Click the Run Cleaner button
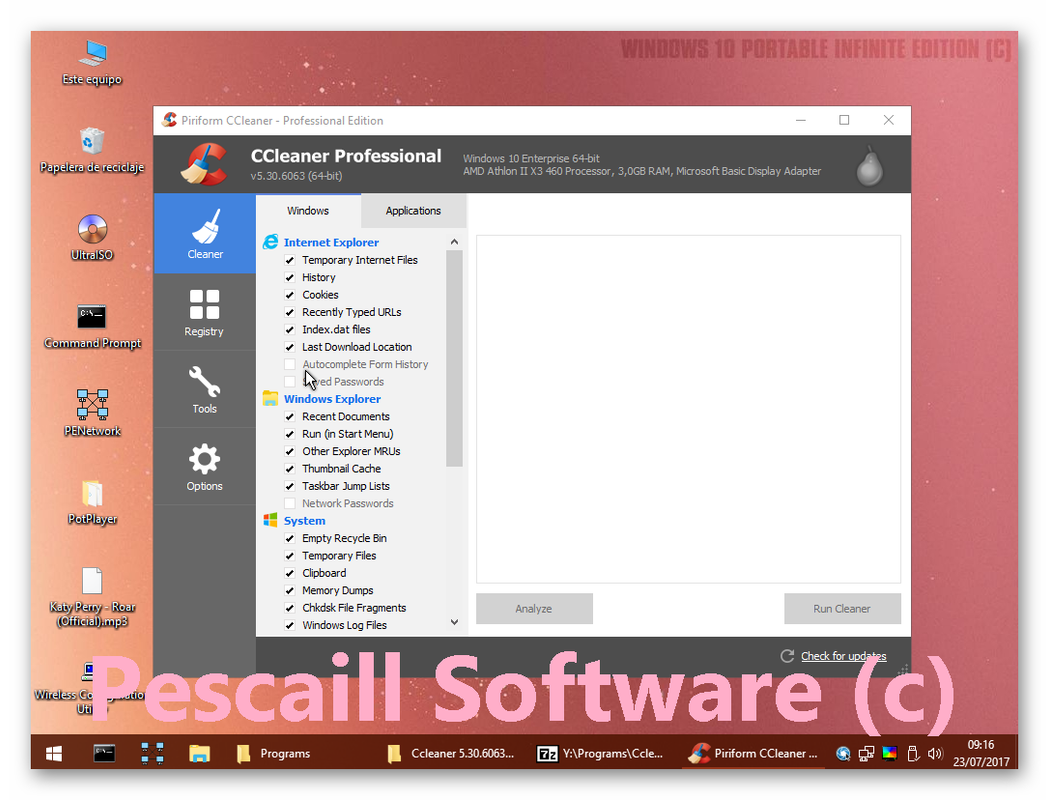Image resolution: width=1049 pixels, height=800 pixels. (842, 609)
